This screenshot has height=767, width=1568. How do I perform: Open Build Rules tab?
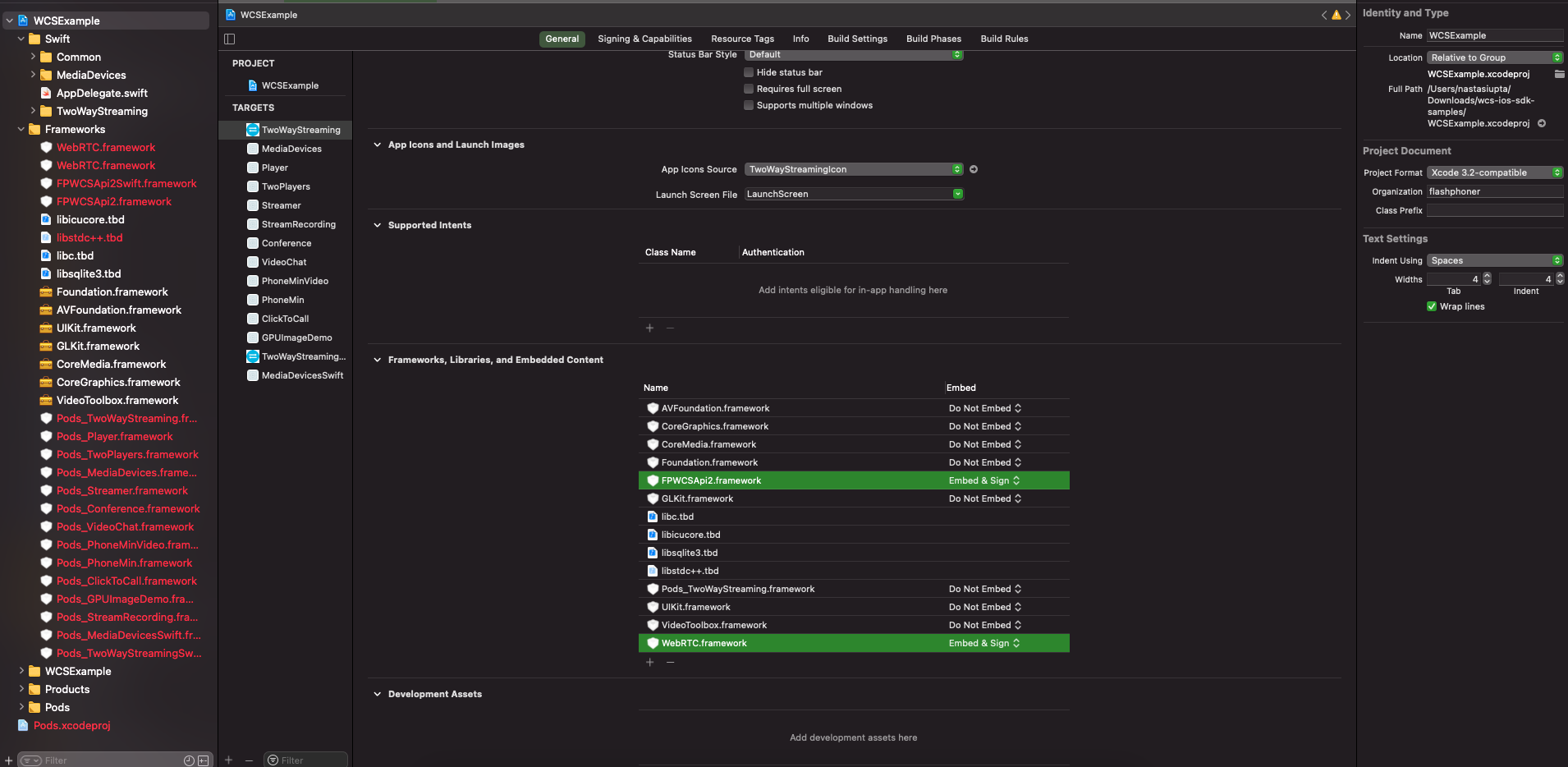coord(1004,39)
